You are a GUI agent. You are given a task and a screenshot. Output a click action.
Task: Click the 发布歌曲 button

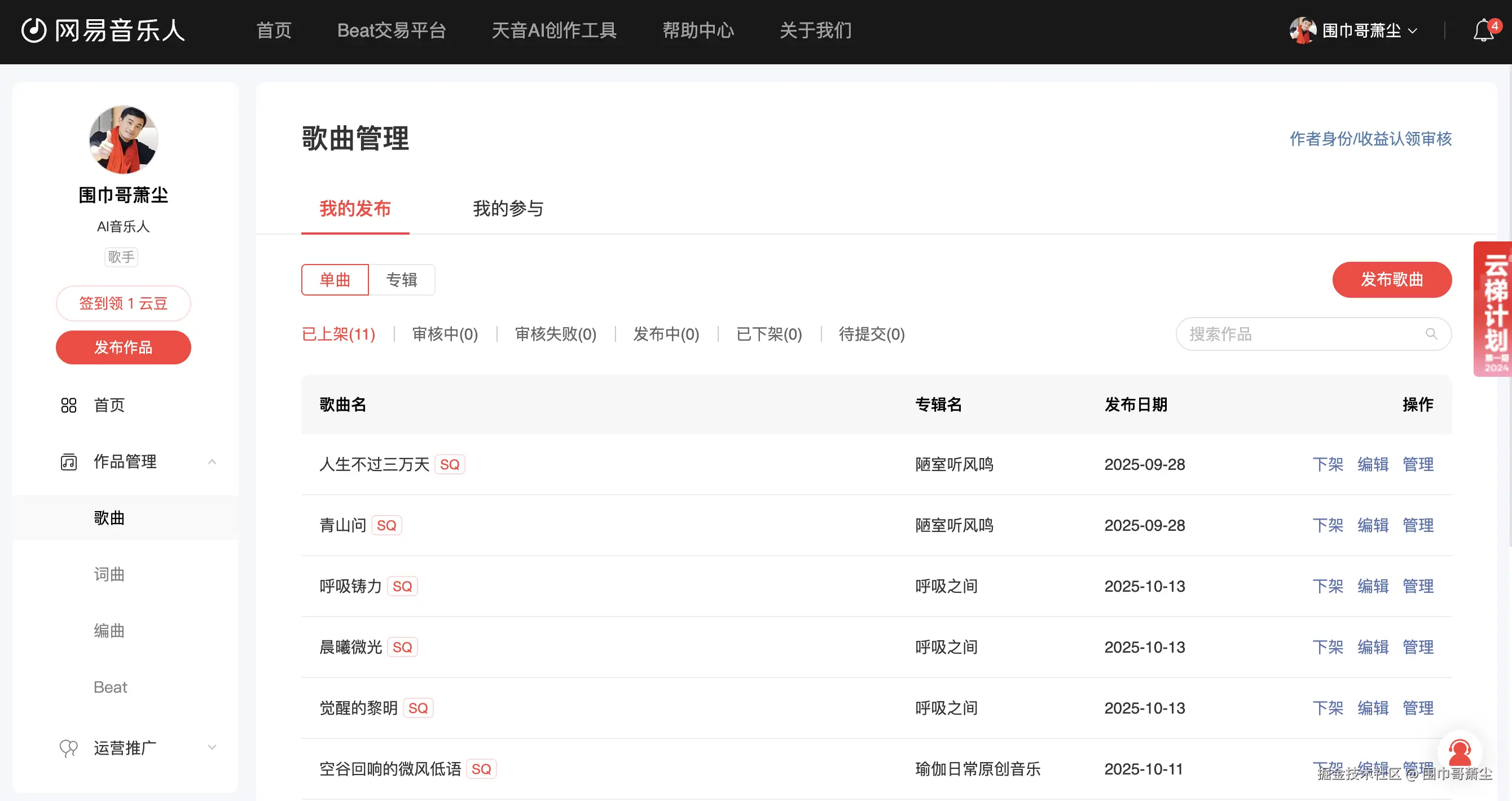coord(1392,280)
